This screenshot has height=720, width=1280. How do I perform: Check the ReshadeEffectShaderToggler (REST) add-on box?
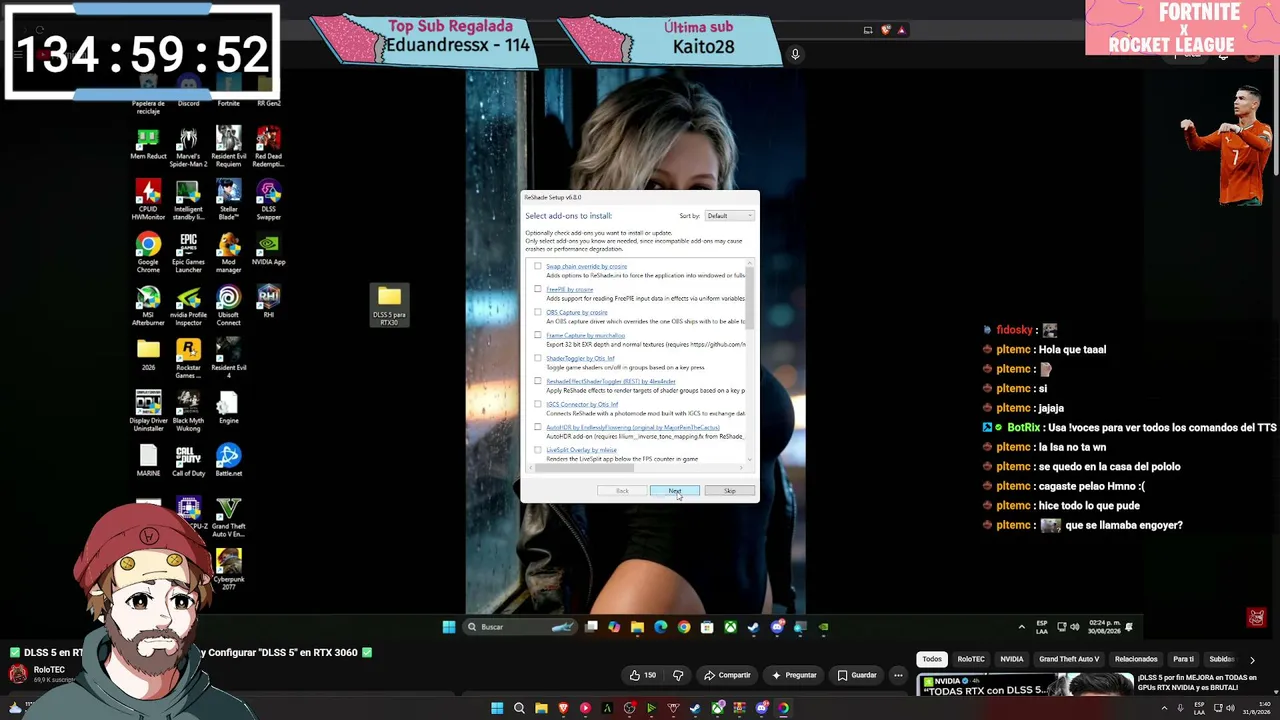(x=538, y=381)
